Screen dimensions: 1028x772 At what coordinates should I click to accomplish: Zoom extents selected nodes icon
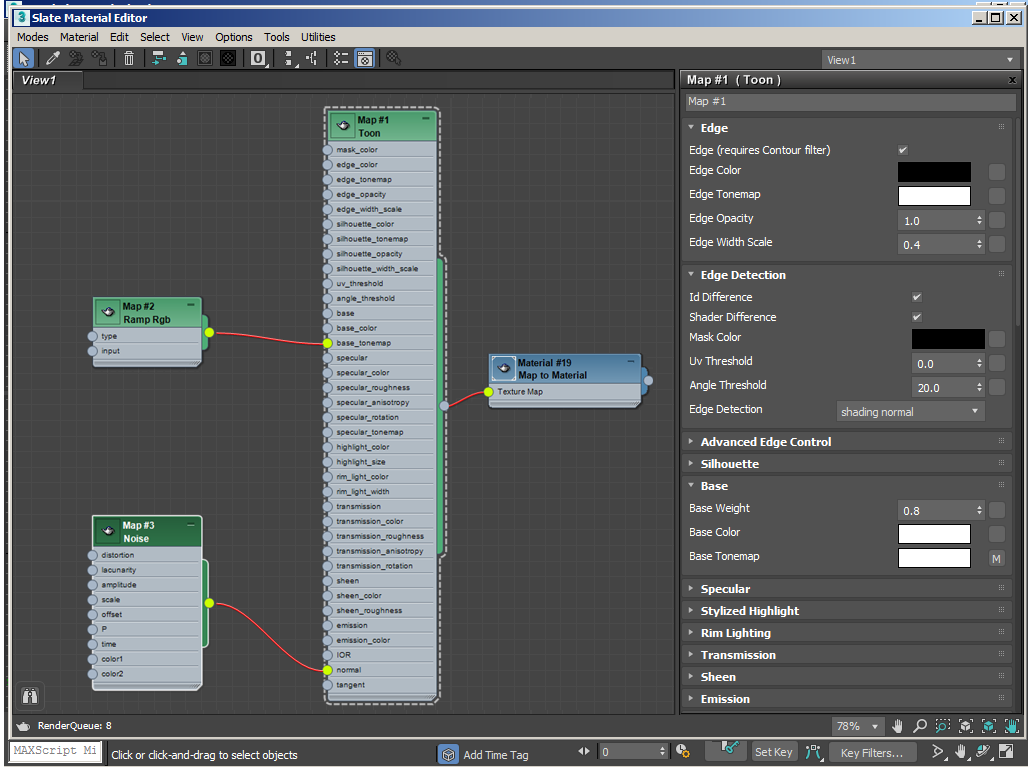[x=989, y=725]
